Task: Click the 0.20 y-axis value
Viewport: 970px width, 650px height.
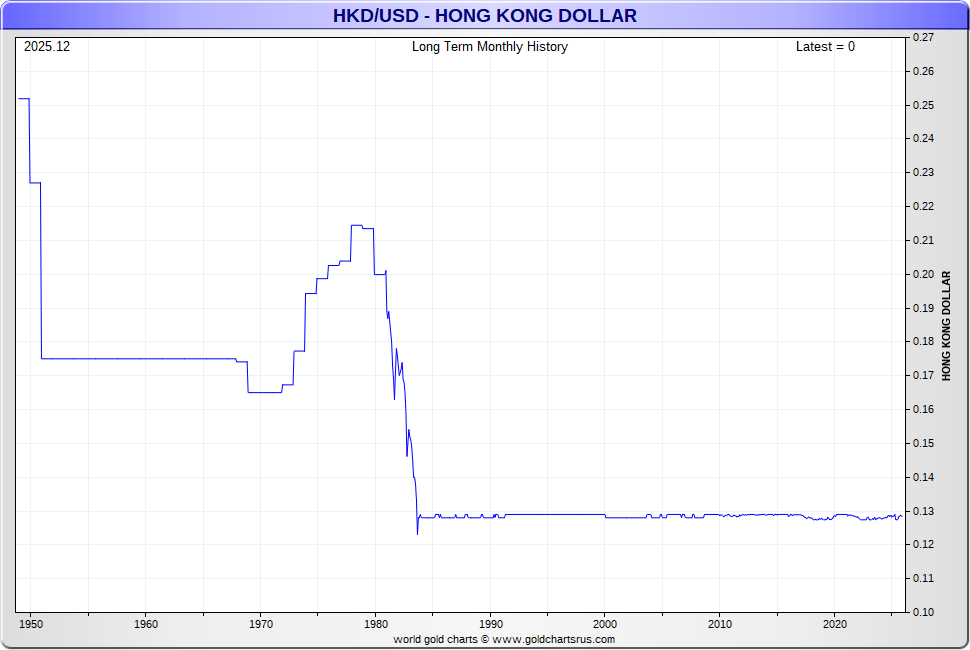Action: click(x=924, y=274)
